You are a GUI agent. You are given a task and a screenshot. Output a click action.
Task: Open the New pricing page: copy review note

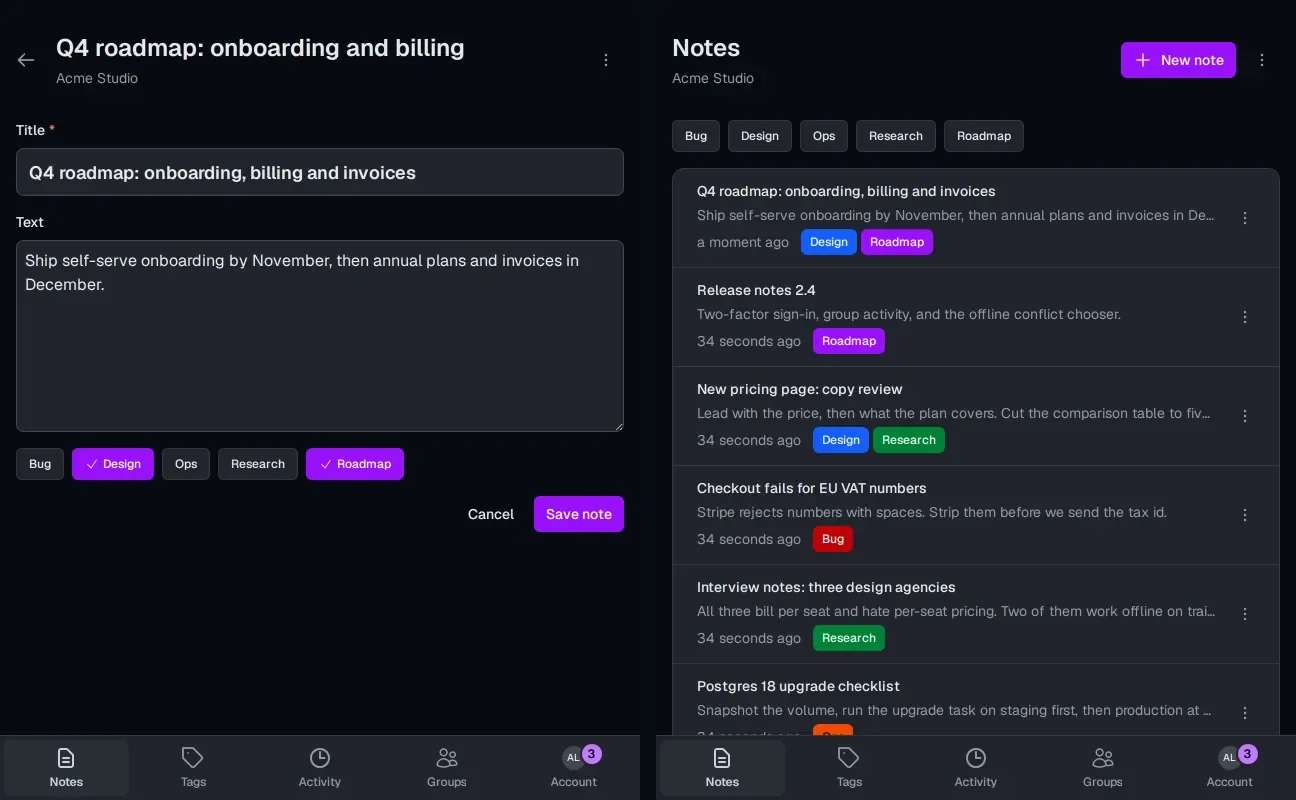(800, 389)
